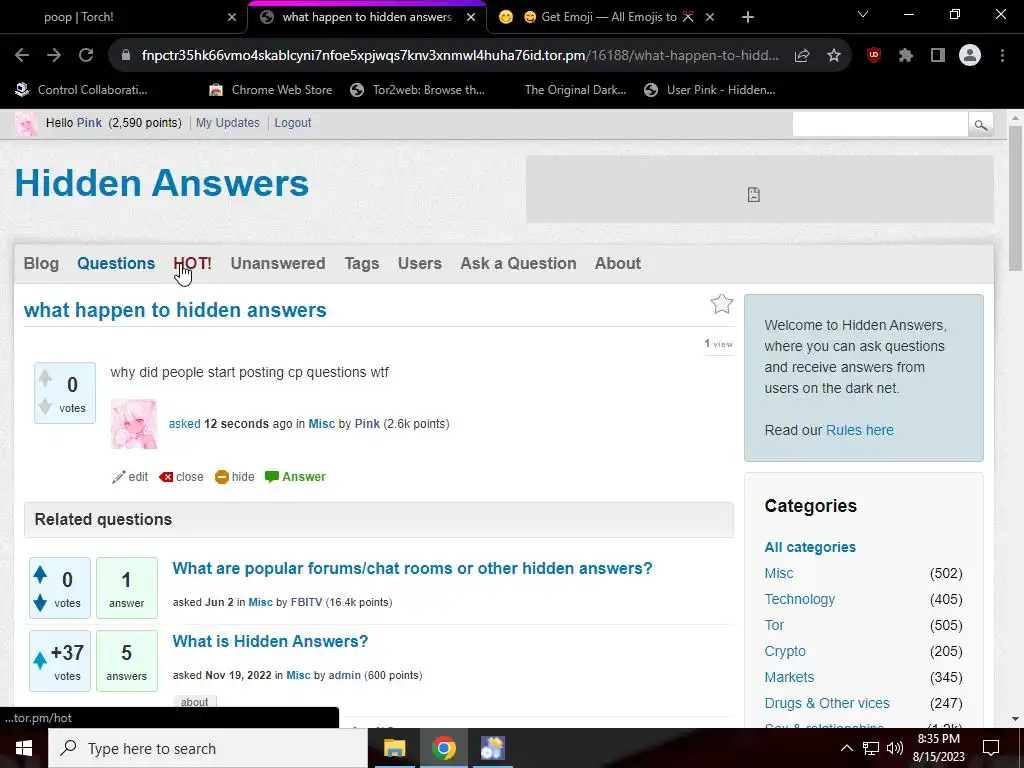
Task: Hide the question with the orange hide button
Action: (235, 477)
